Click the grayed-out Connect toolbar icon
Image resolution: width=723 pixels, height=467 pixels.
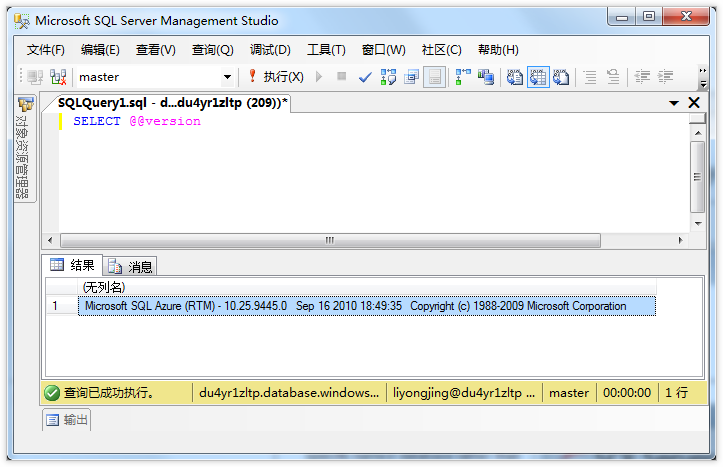click(x=35, y=77)
